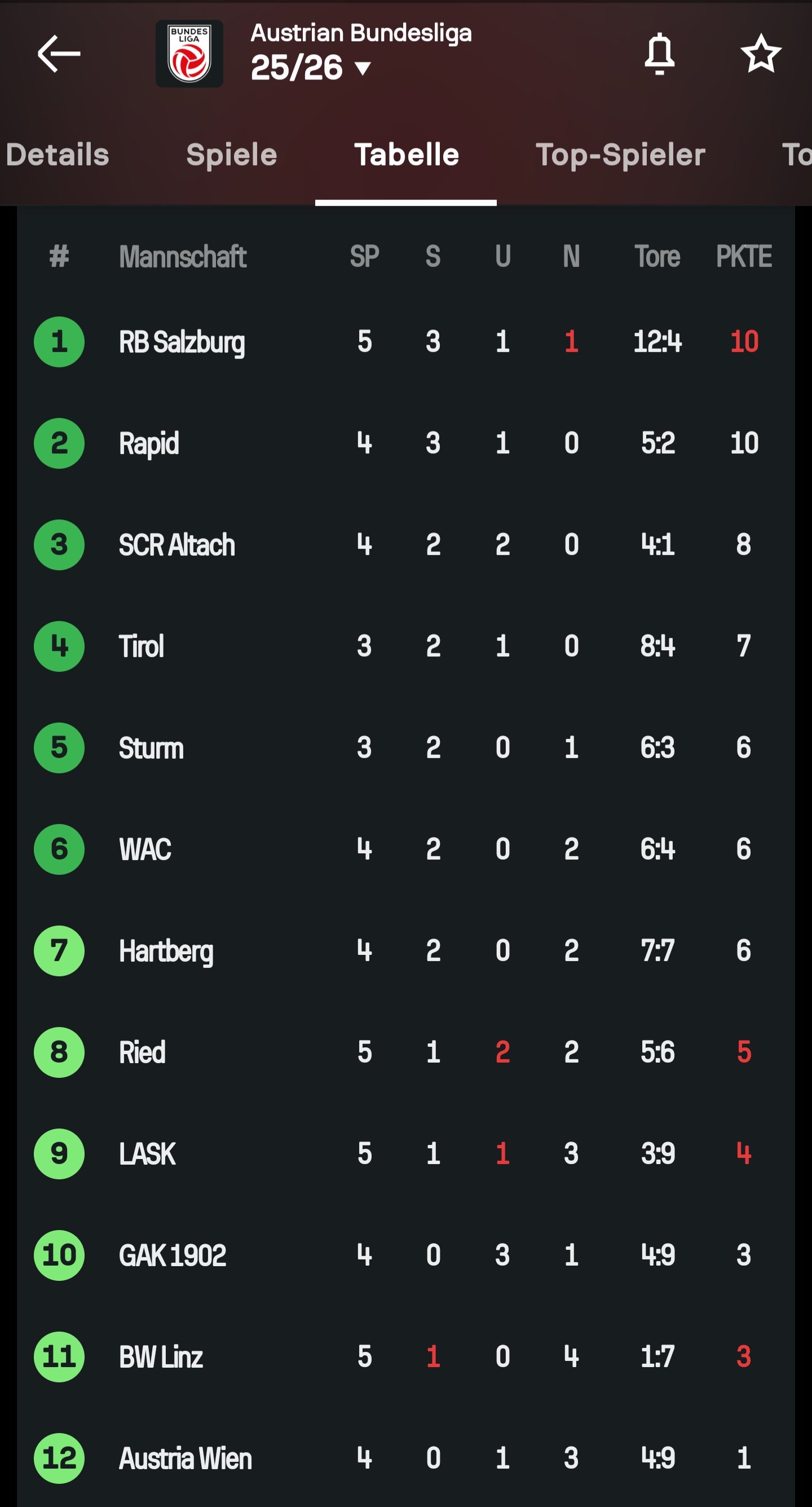Expand the 25/26 season dropdown

[x=311, y=68]
